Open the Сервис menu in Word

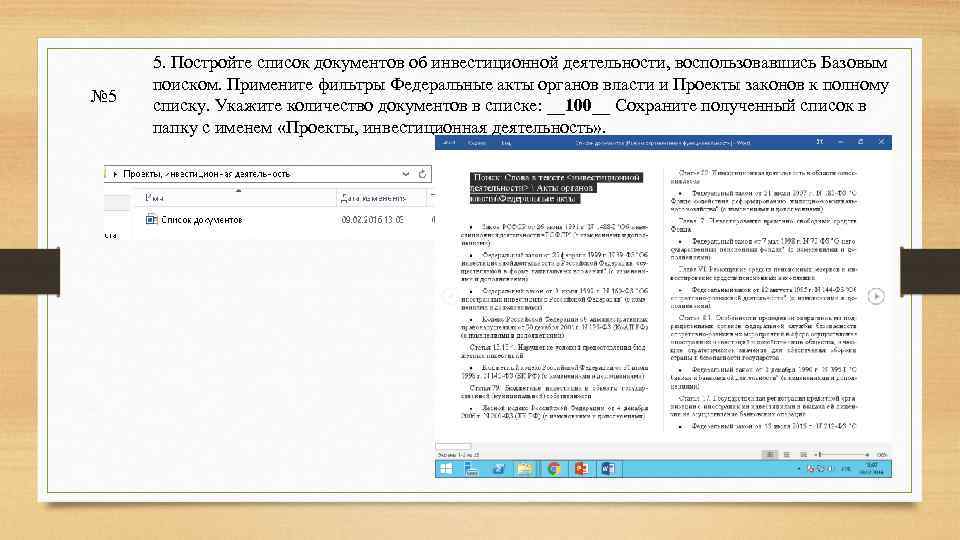[477, 143]
